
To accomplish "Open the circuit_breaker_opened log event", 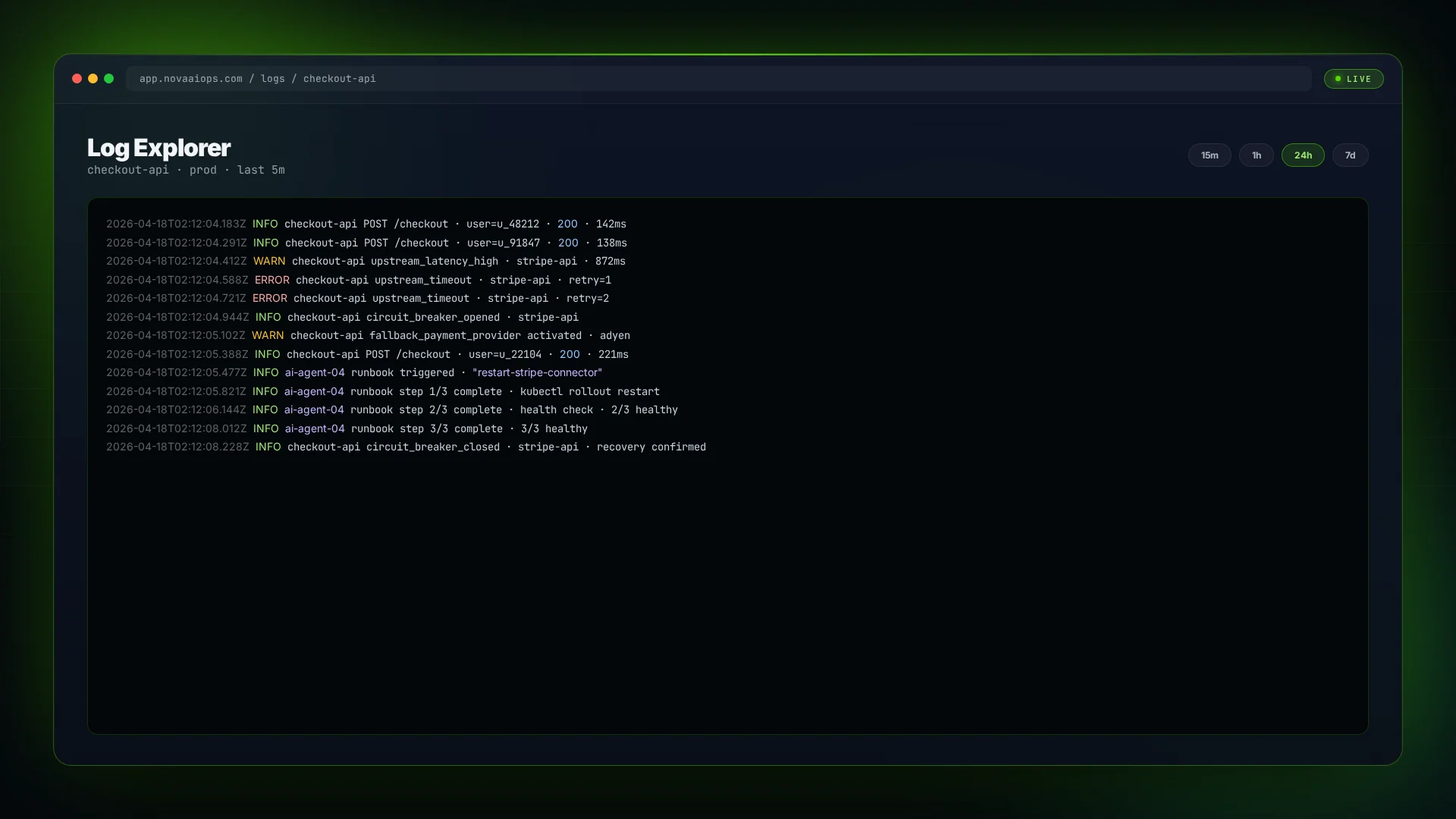I will coord(342,317).
